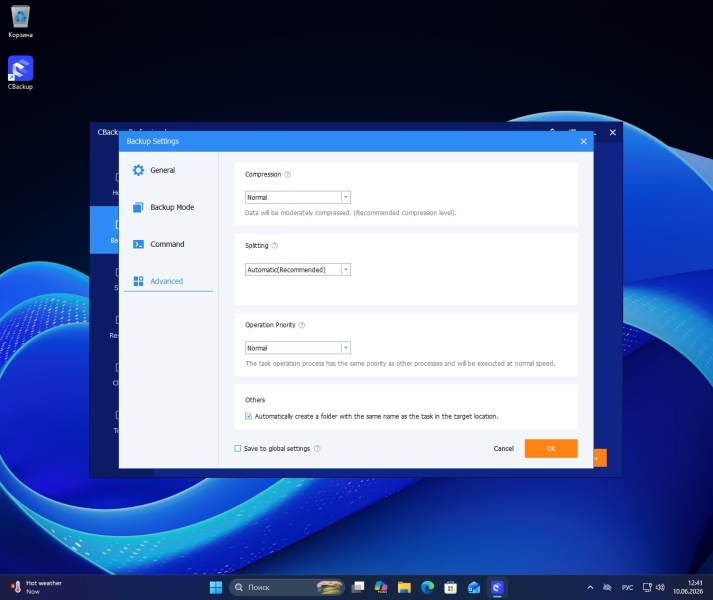Open the General settings tab

pyautogui.click(x=162, y=170)
